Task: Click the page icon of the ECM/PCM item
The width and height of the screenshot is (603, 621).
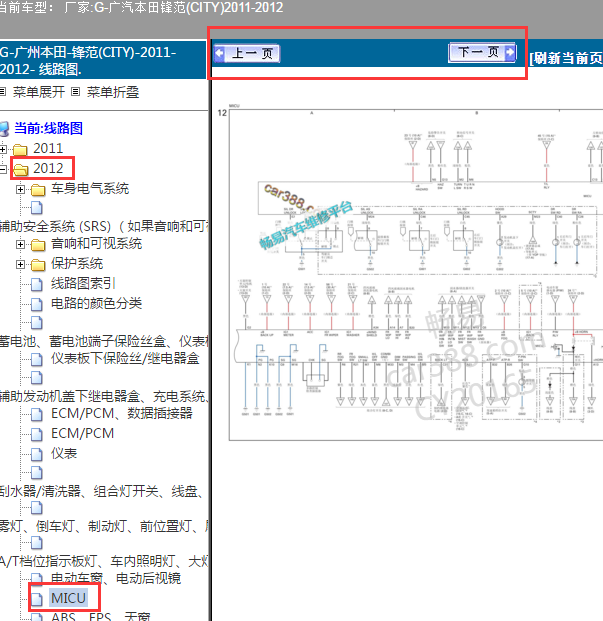Action: (37, 434)
